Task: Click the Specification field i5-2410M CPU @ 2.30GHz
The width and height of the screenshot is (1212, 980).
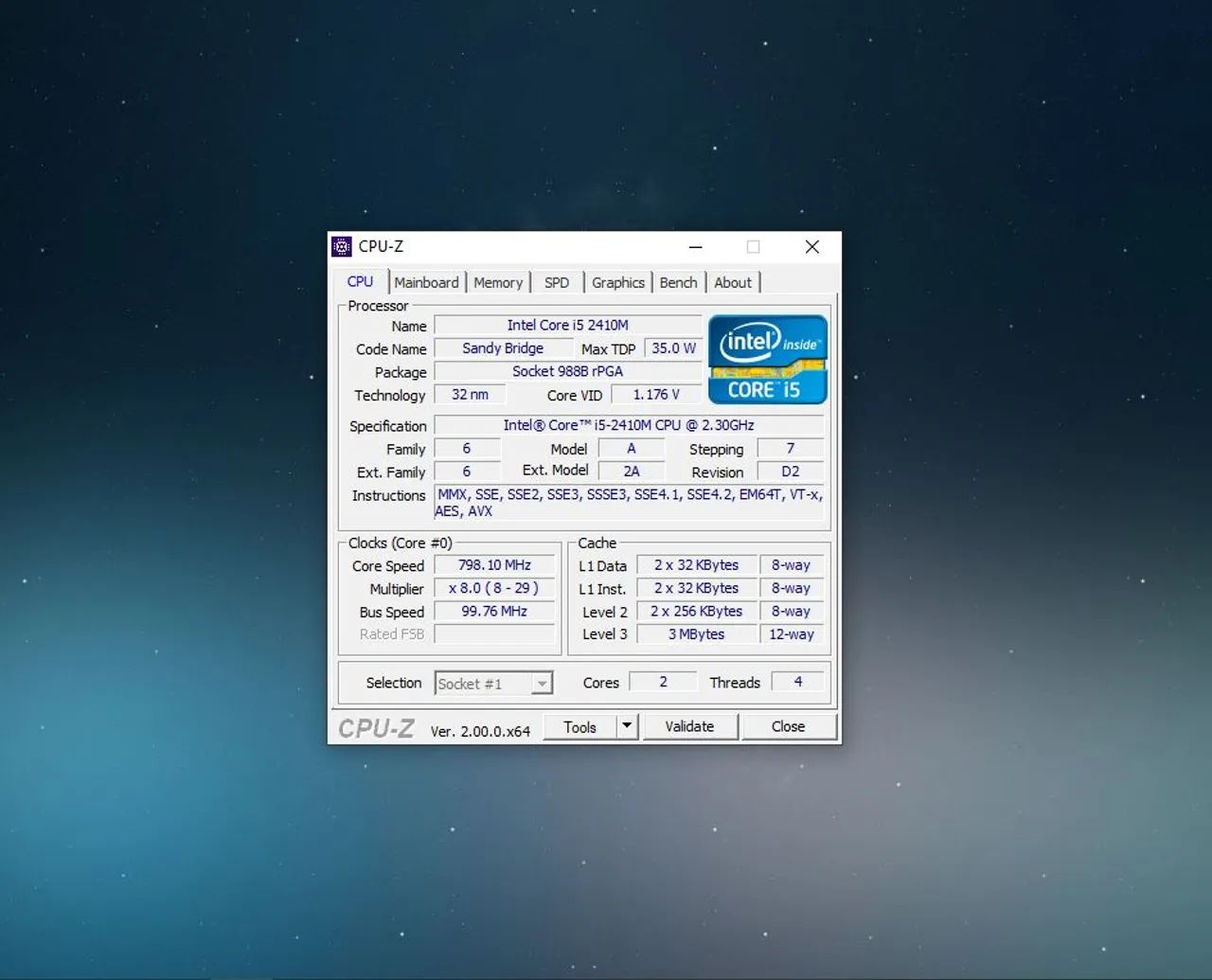Action: point(629,425)
